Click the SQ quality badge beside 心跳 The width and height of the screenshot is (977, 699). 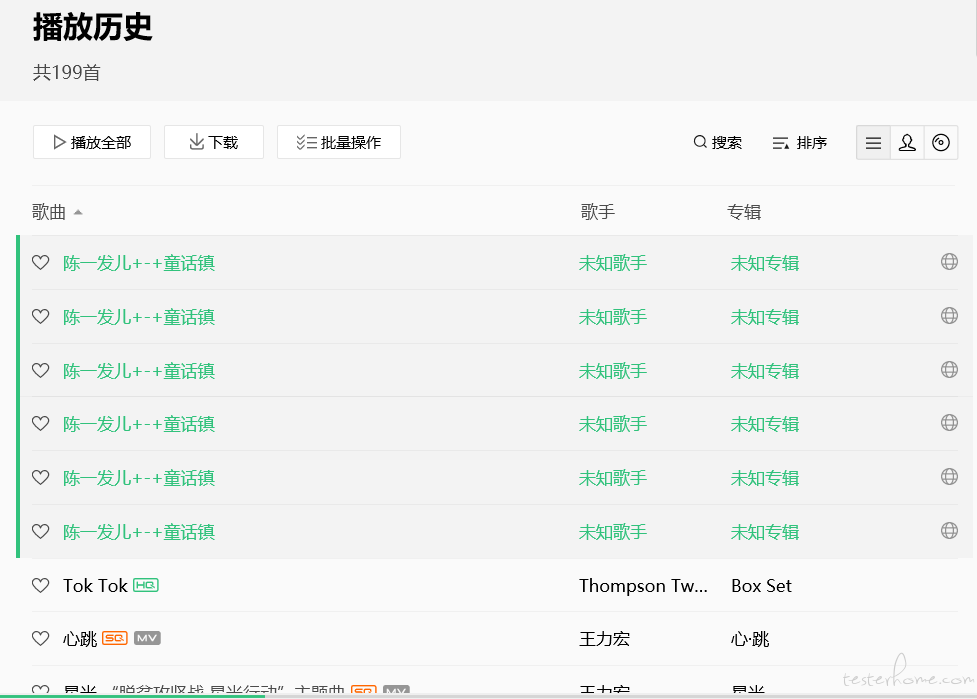115,638
